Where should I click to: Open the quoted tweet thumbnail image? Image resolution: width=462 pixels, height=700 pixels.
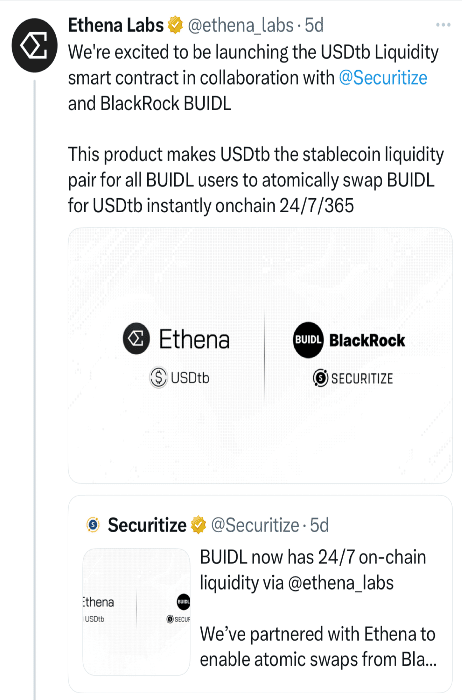137,611
